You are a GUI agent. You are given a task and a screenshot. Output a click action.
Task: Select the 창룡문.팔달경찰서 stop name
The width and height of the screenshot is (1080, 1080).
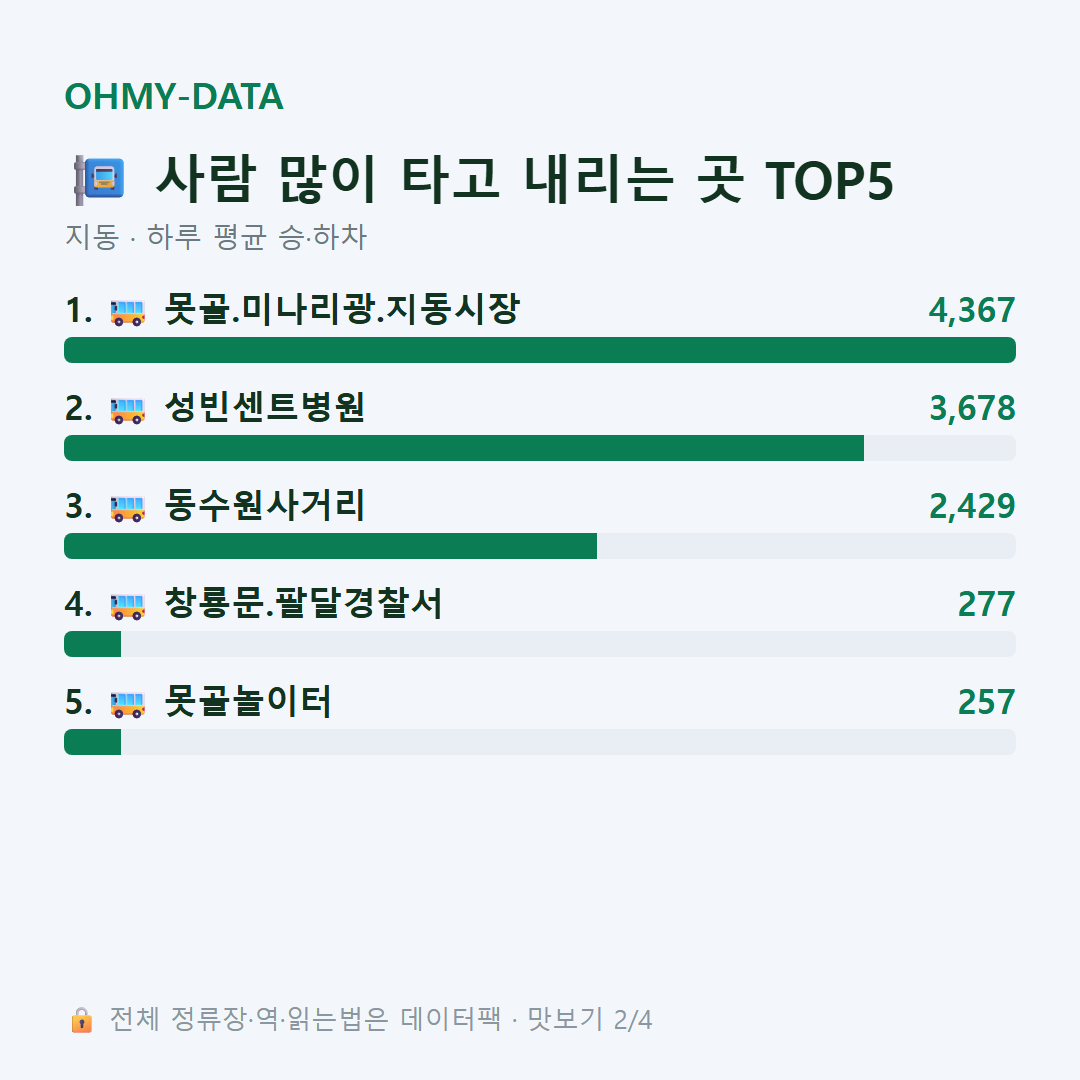pyautogui.click(x=303, y=603)
